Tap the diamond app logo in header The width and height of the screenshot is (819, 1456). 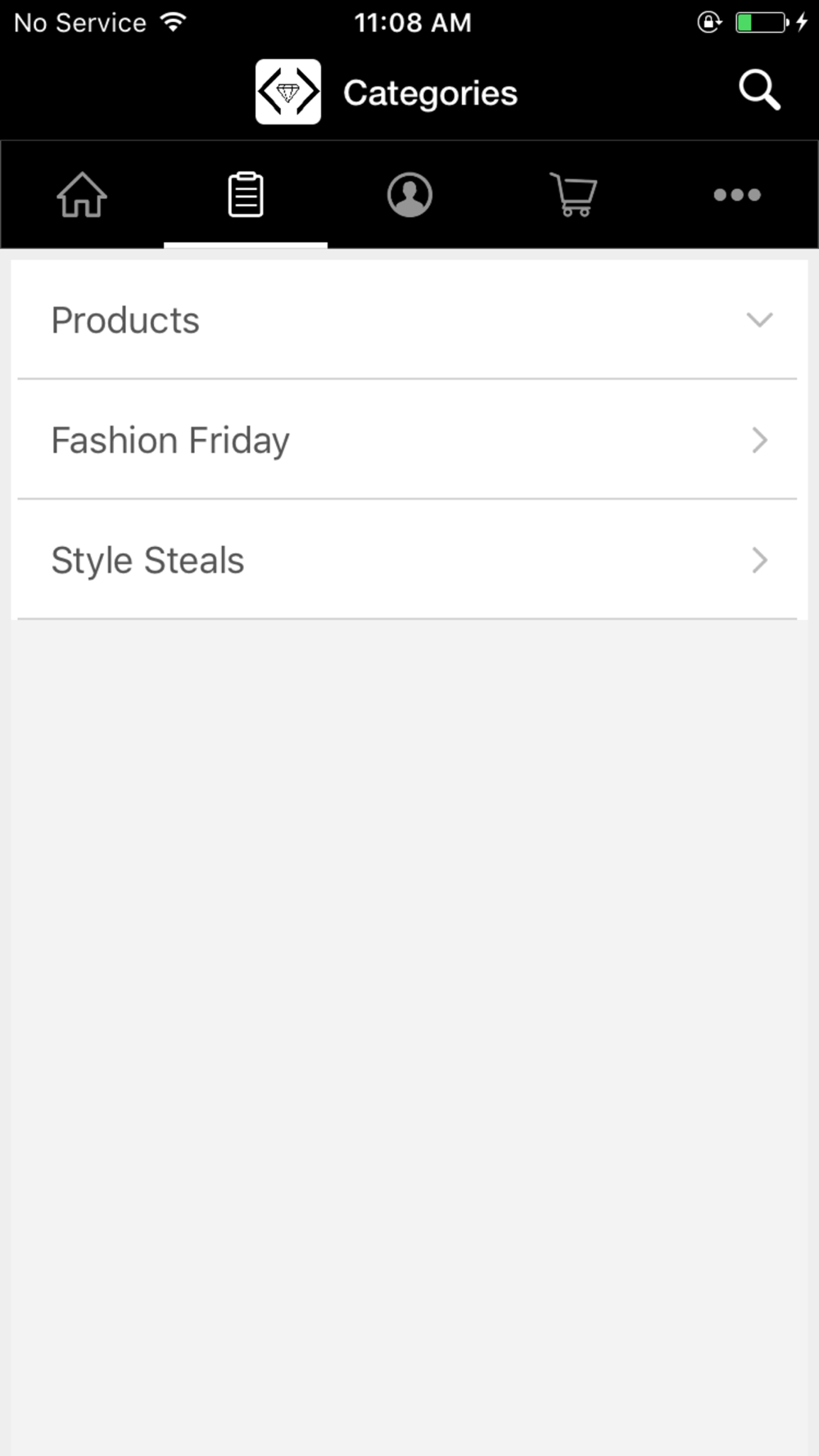tap(288, 92)
